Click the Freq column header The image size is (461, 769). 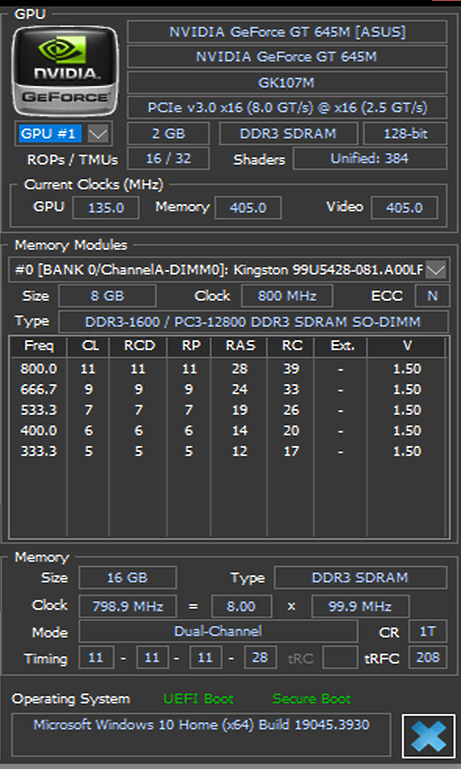[38, 346]
